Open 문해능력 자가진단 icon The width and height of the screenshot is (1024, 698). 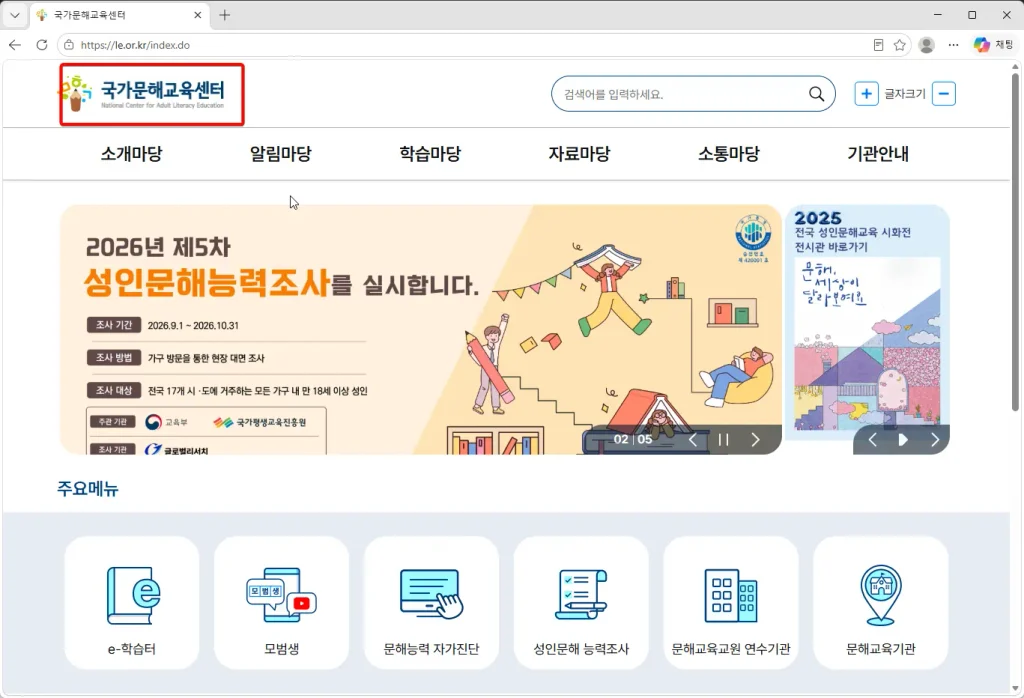coord(431,593)
